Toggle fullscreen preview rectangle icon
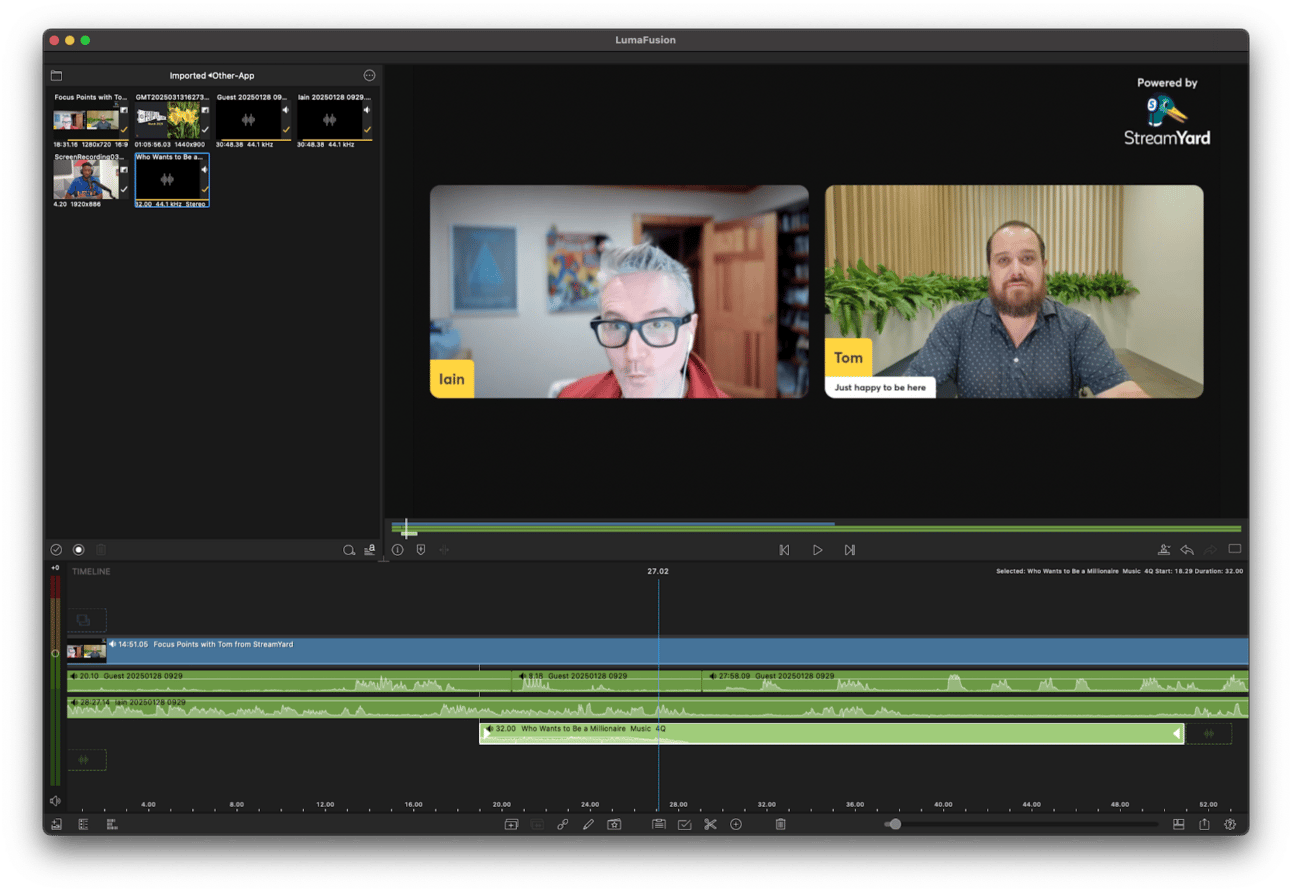This screenshot has width=1292, height=892. pyautogui.click(x=1235, y=549)
